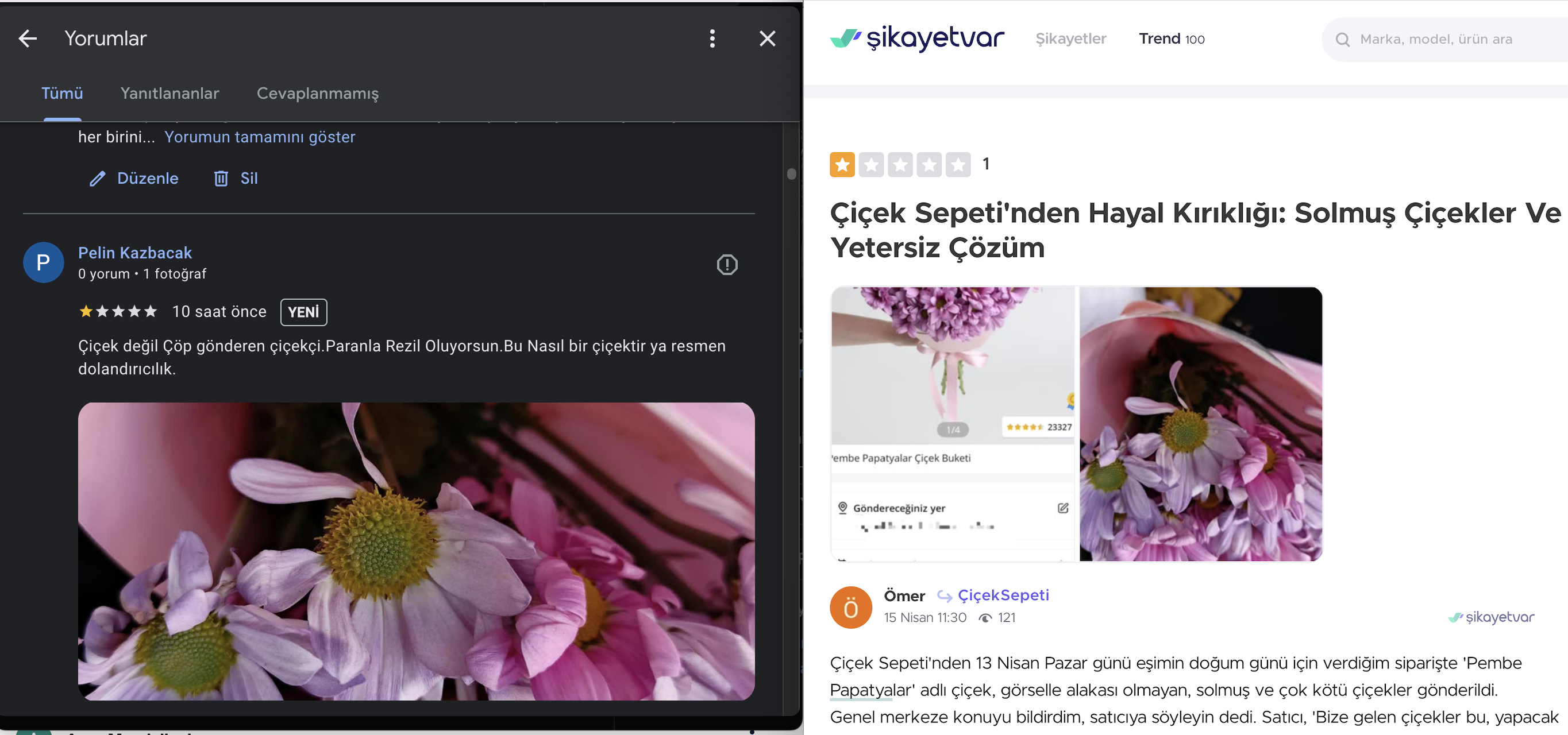Click the trash can Sil icon

tap(221, 178)
